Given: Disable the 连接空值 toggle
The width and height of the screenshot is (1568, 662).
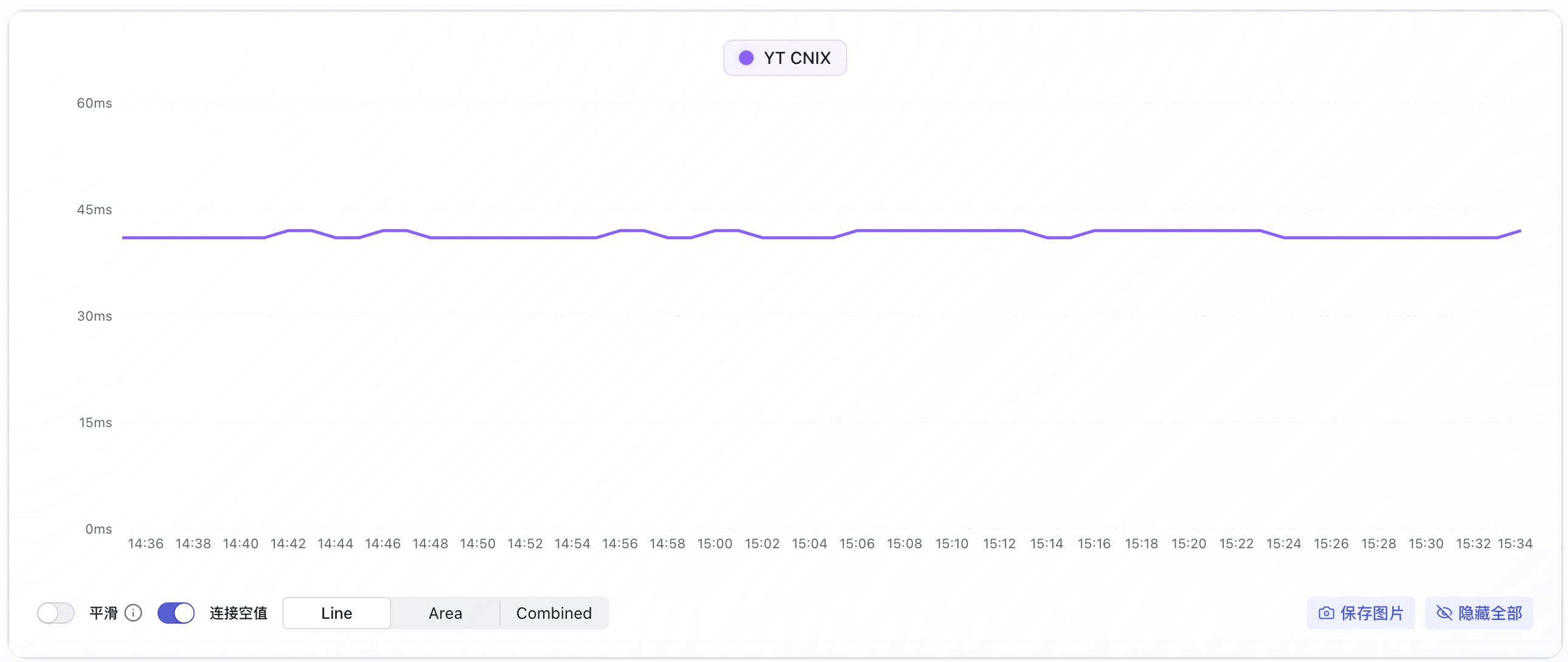Looking at the screenshot, I should pos(176,613).
